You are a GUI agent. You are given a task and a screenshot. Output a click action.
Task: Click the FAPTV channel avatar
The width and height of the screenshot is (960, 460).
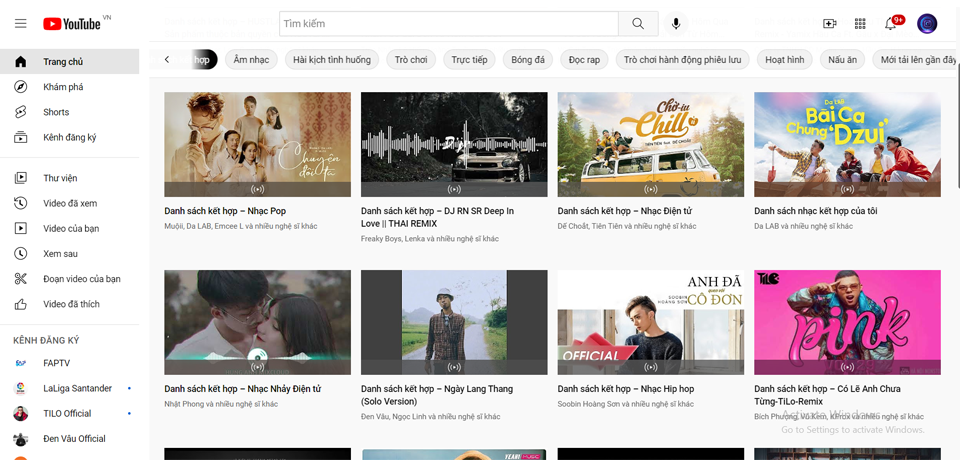coord(21,363)
